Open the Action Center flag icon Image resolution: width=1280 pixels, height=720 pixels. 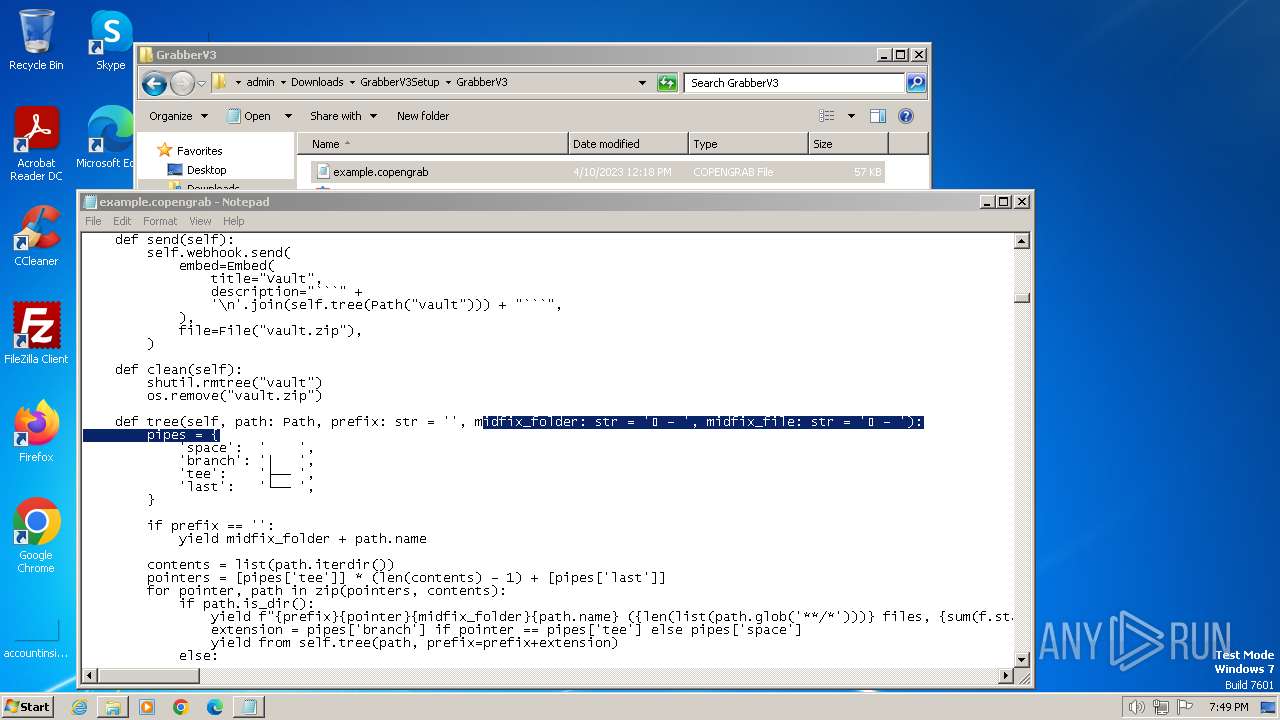[1186, 707]
